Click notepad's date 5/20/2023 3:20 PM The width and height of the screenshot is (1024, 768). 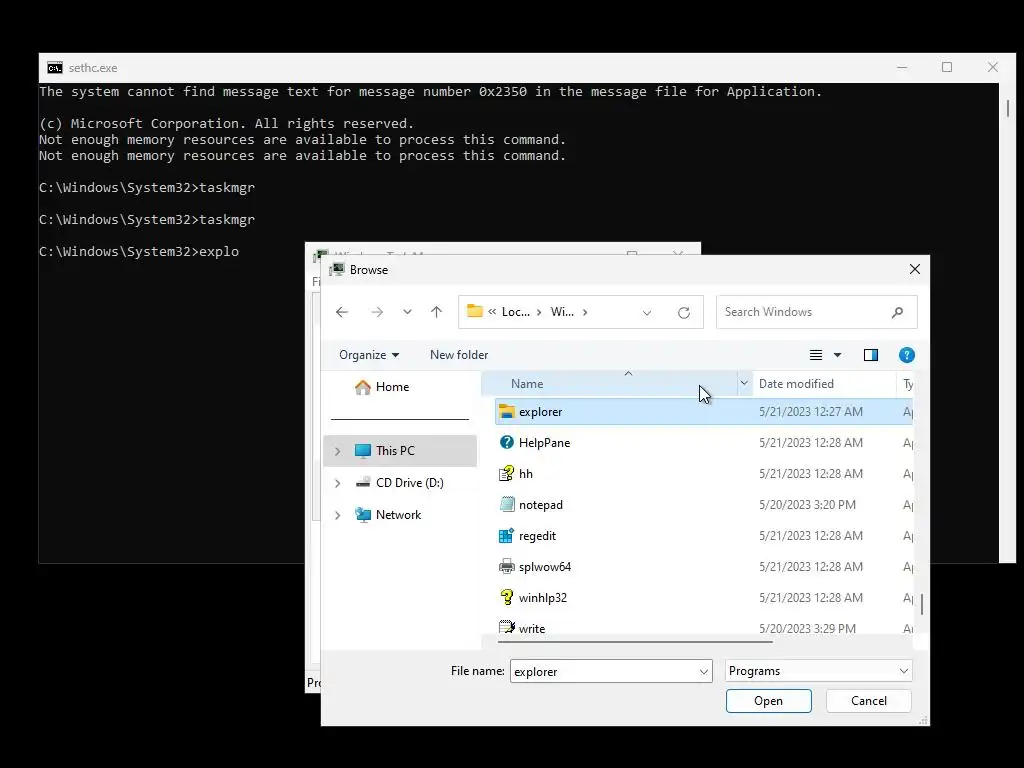coord(807,505)
